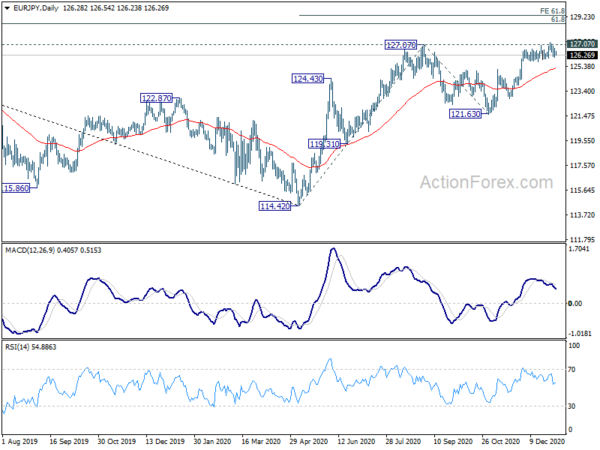The width and height of the screenshot is (600, 450).
Task: Click the 30 Oct 2019 date label
Action: [x=117, y=441]
